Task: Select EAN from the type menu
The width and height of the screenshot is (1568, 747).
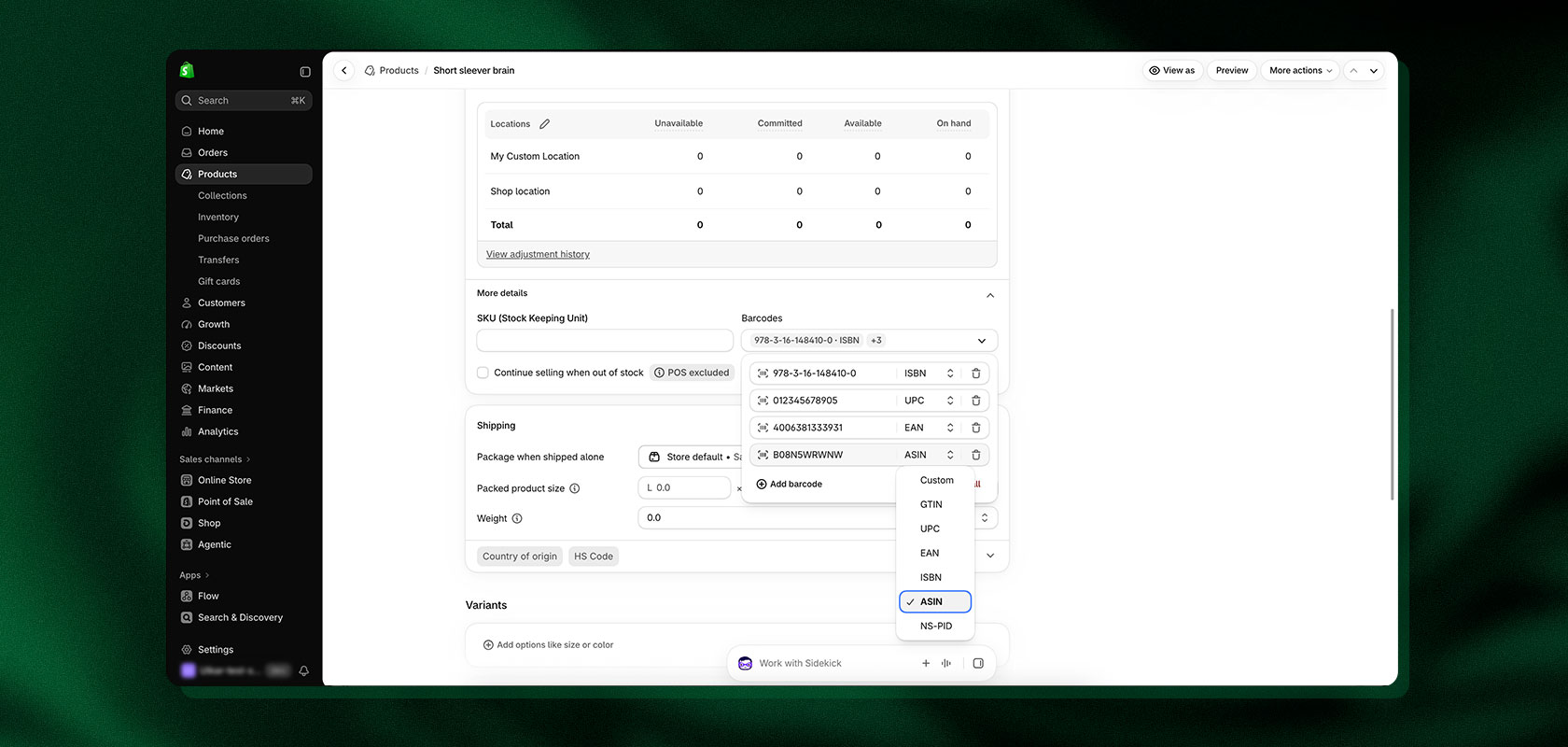Action: tap(935, 553)
